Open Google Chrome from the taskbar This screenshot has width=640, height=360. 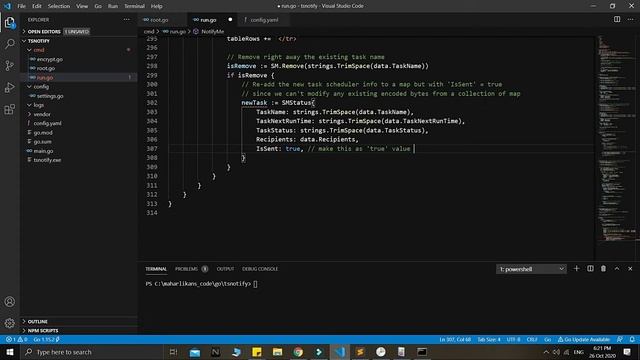point(298,352)
